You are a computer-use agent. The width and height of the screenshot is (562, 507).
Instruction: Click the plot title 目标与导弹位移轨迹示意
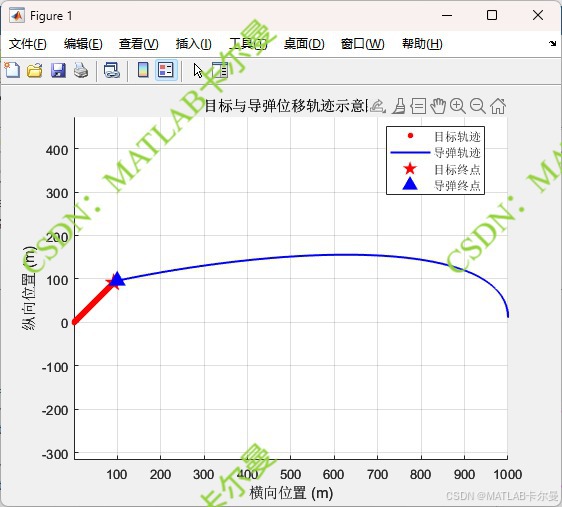[285, 106]
